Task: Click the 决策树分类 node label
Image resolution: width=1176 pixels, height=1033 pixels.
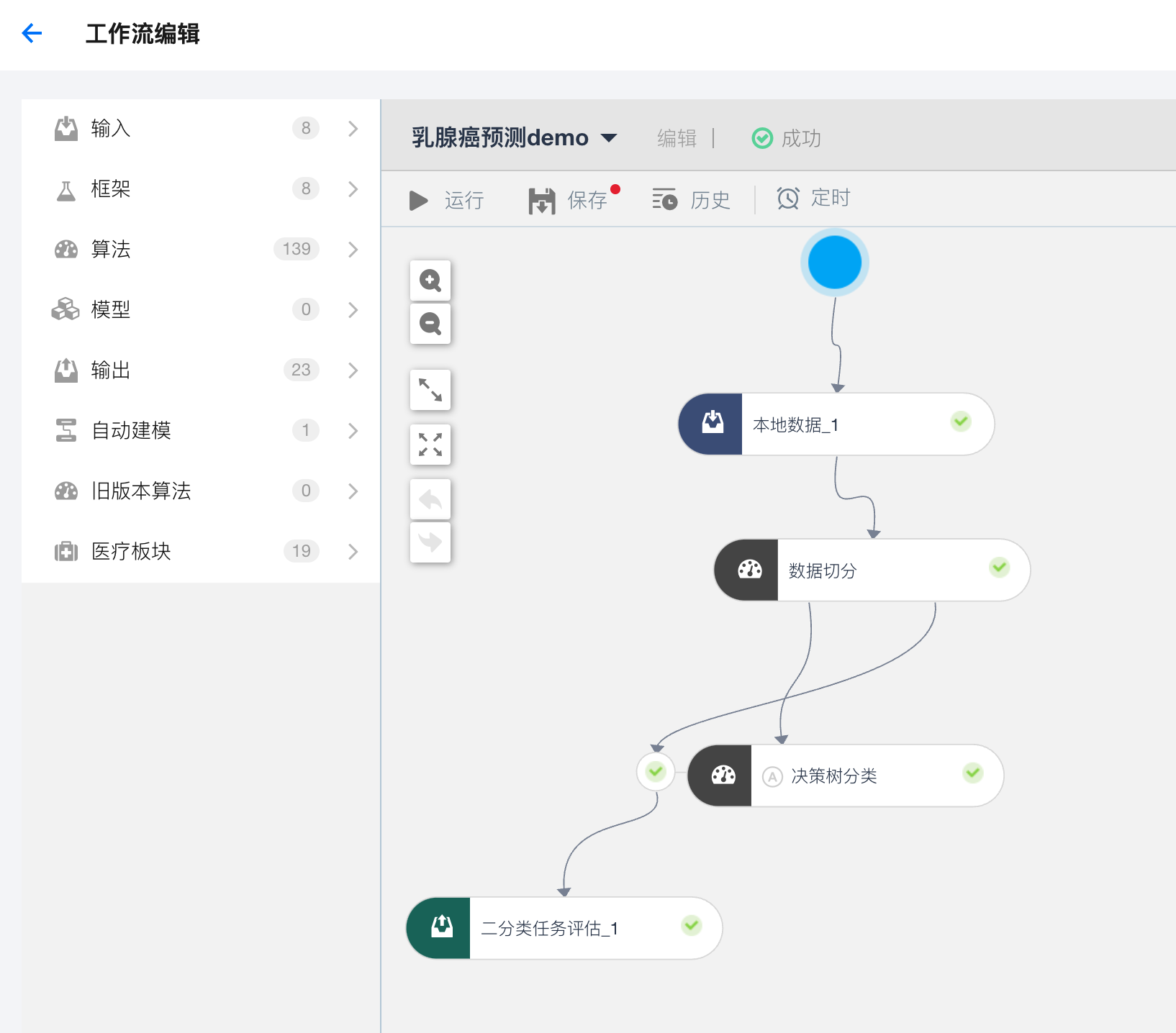Action: pyautogui.click(x=834, y=776)
